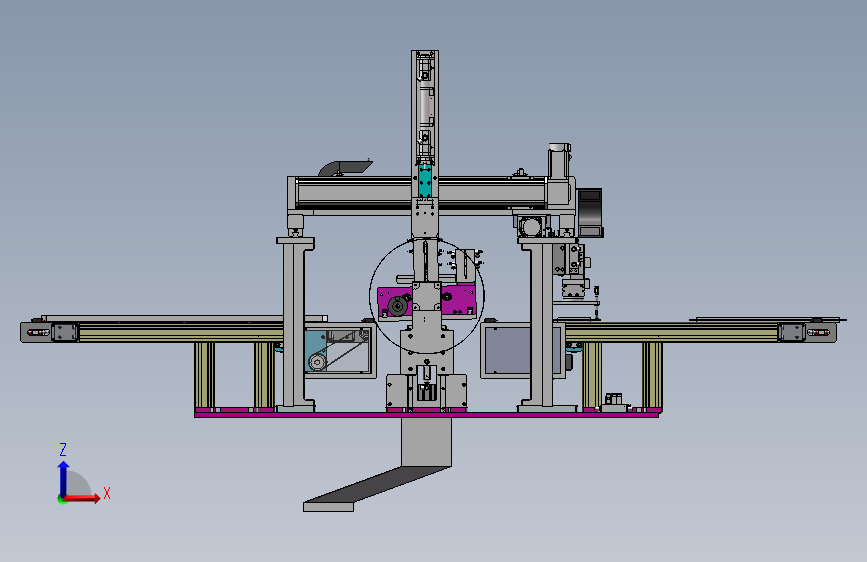
Task: Select the right gantry support column
Action: 542,325
